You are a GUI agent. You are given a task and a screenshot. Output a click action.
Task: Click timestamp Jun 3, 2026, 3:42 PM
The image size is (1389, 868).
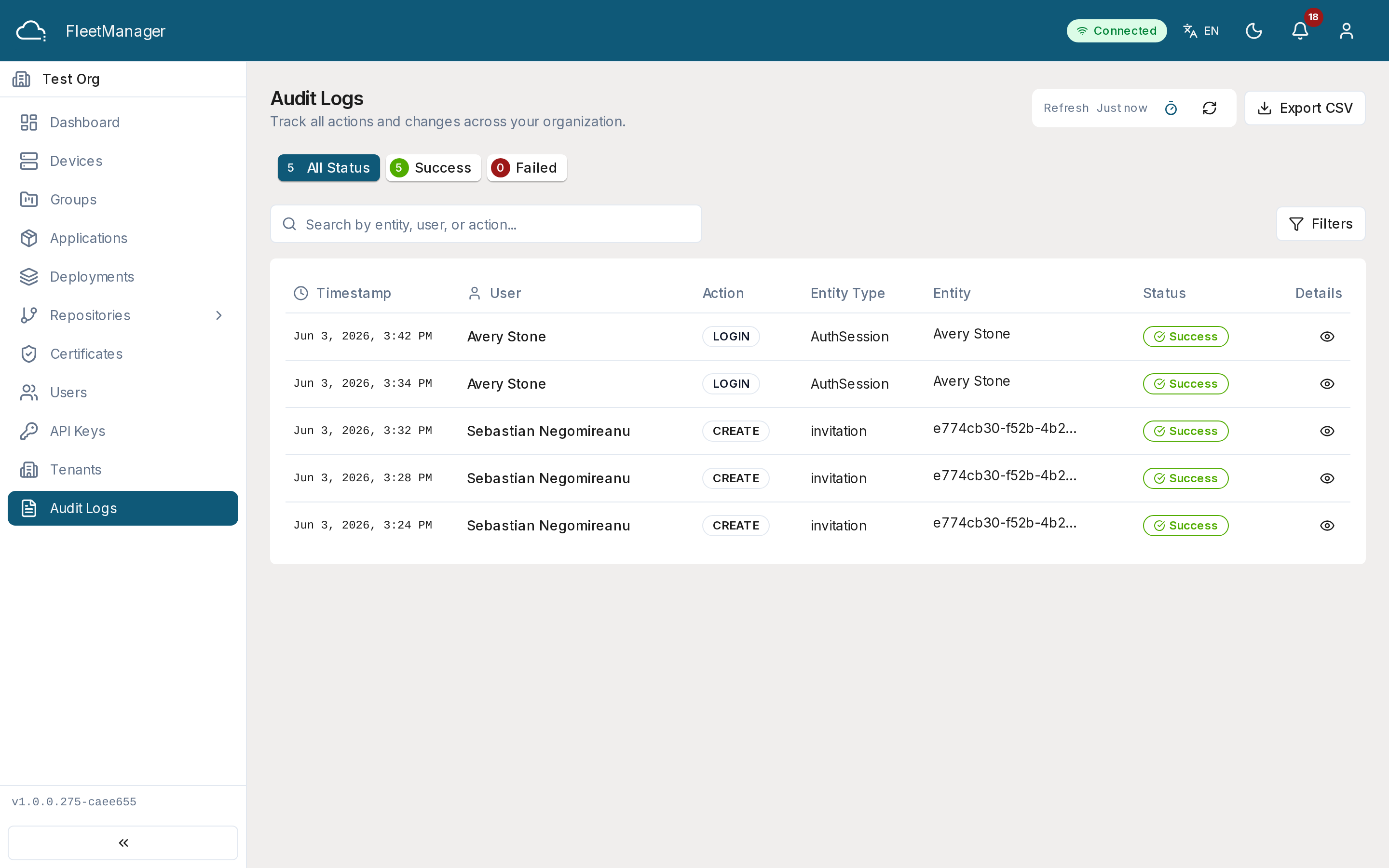[x=363, y=337]
